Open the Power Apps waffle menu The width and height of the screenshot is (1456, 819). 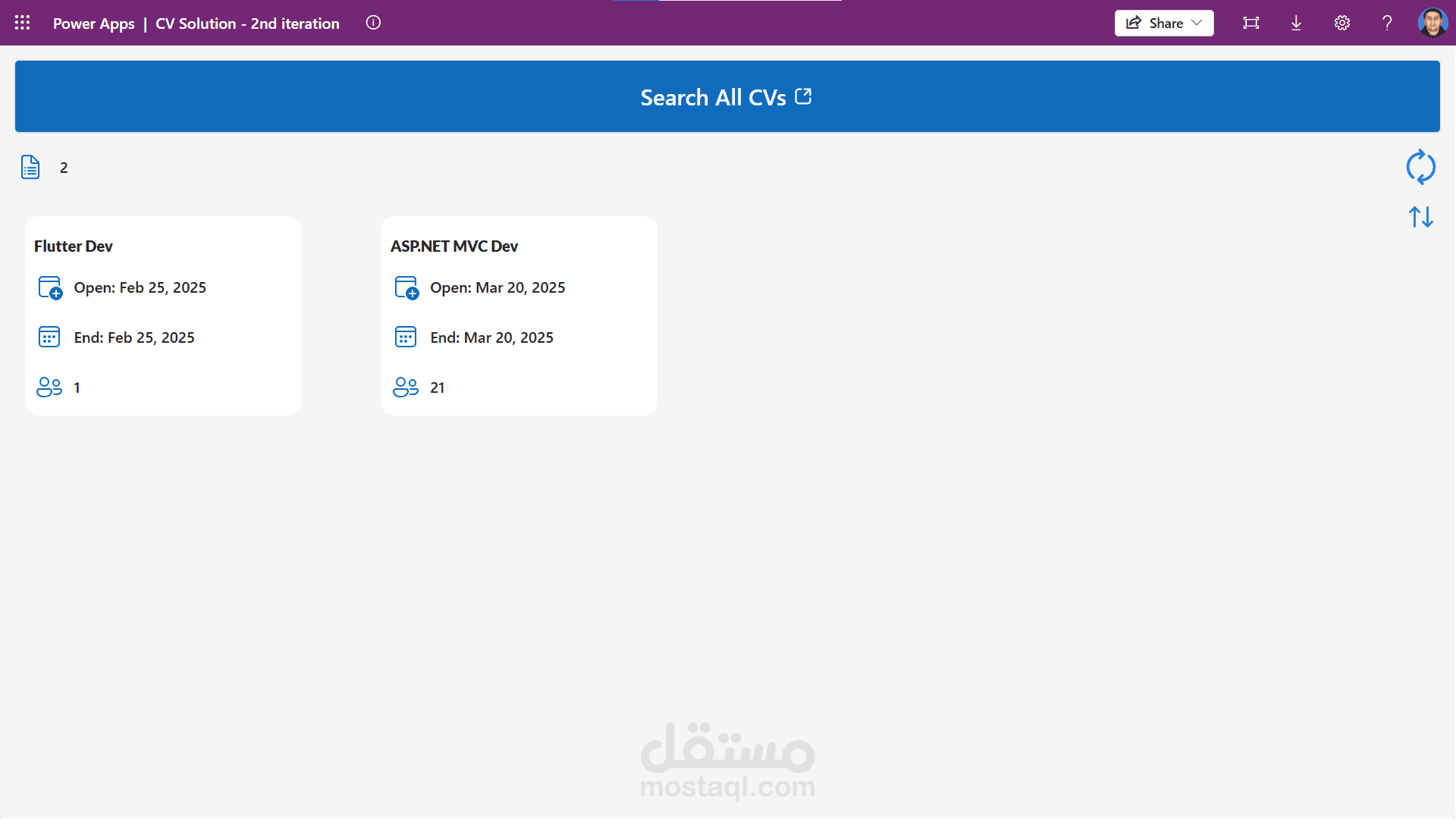(22, 23)
